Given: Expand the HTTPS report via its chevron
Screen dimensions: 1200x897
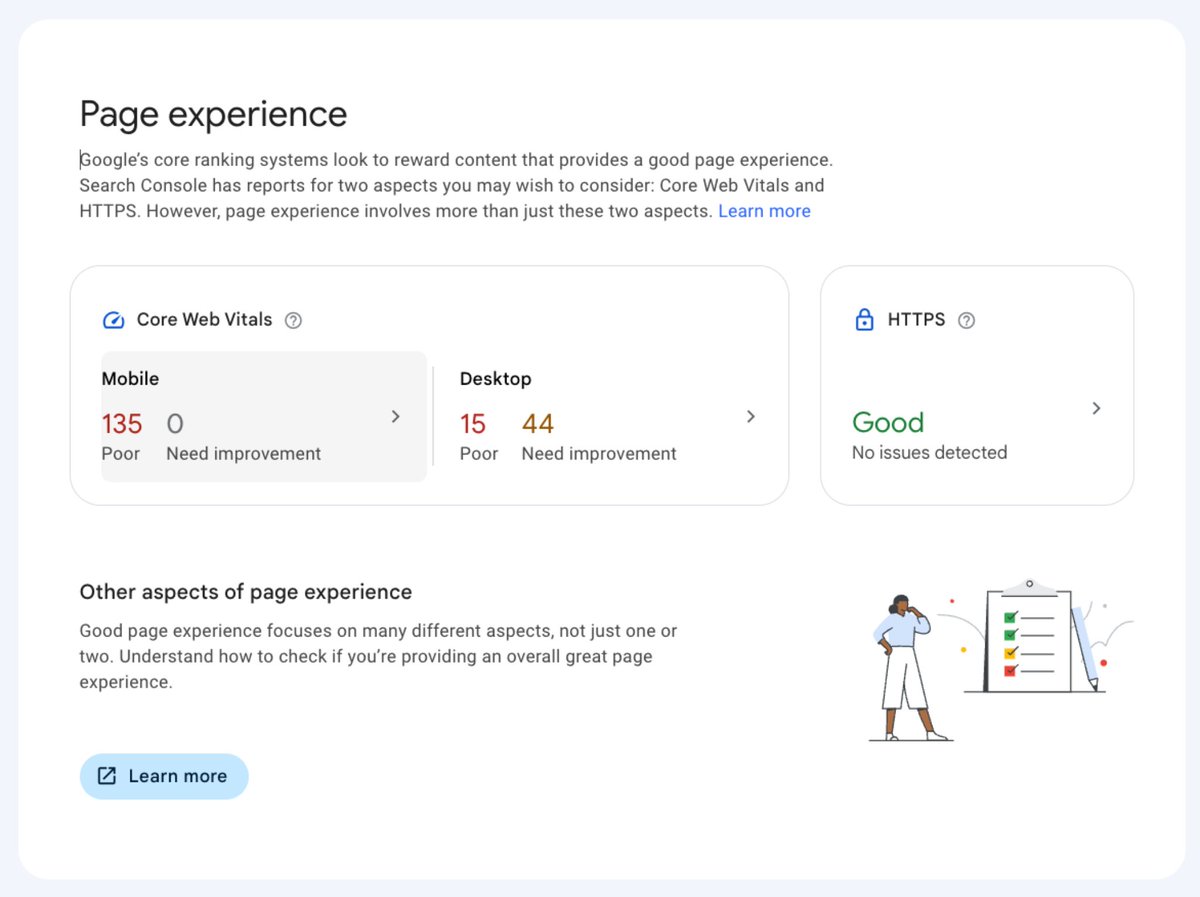Looking at the screenshot, I should (1097, 408).
